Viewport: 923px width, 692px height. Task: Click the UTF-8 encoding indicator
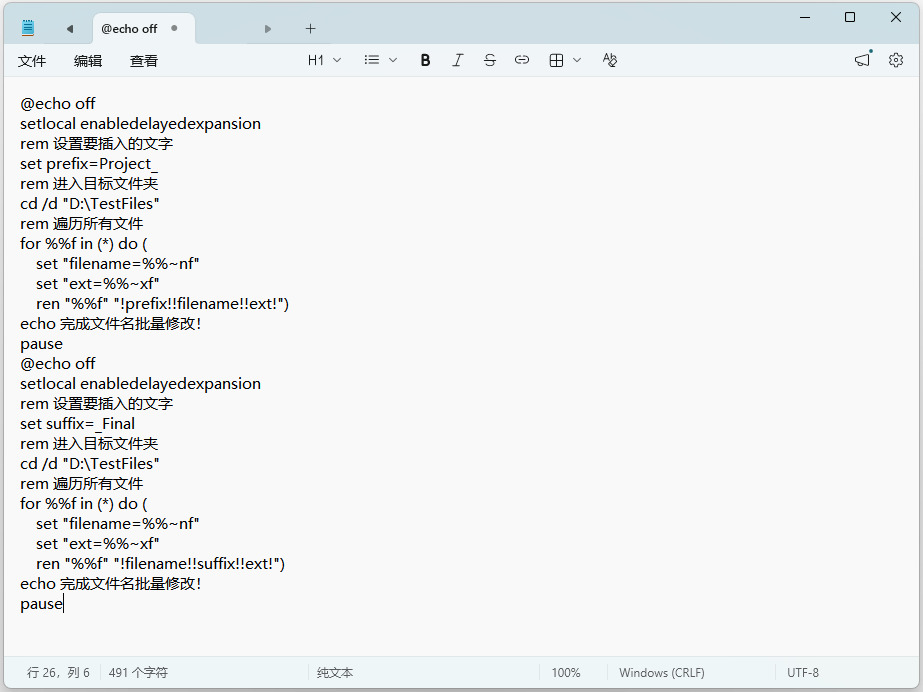[x=803, y=673]
